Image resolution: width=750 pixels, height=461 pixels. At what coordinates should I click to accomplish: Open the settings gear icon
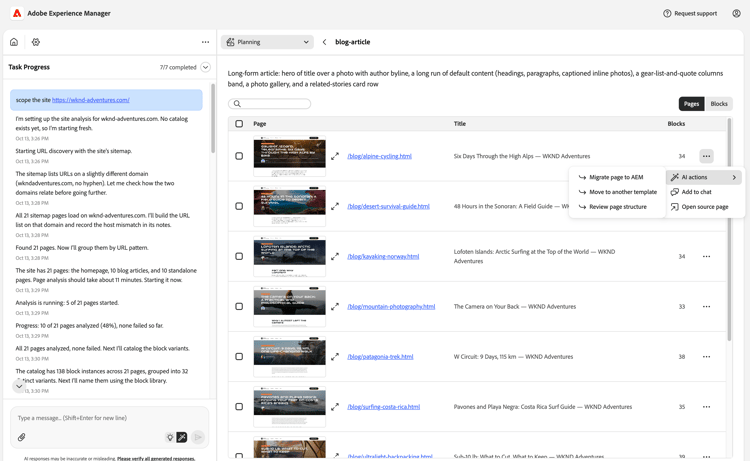point(36,42)
